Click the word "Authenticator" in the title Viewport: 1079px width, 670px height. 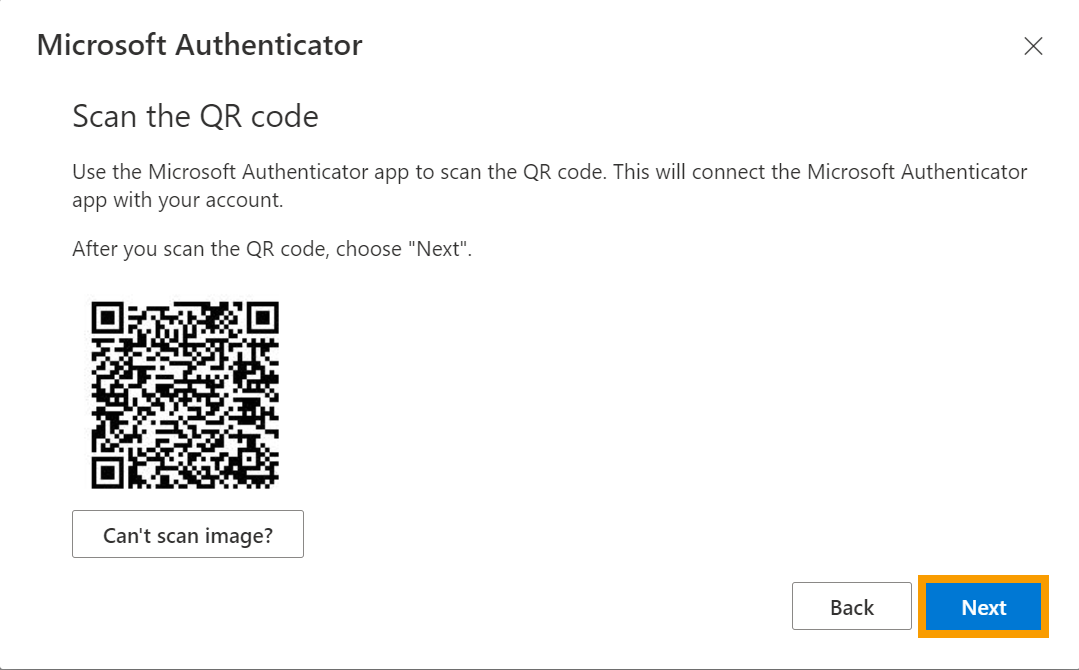pyautogui.click(x=268, y=45)
